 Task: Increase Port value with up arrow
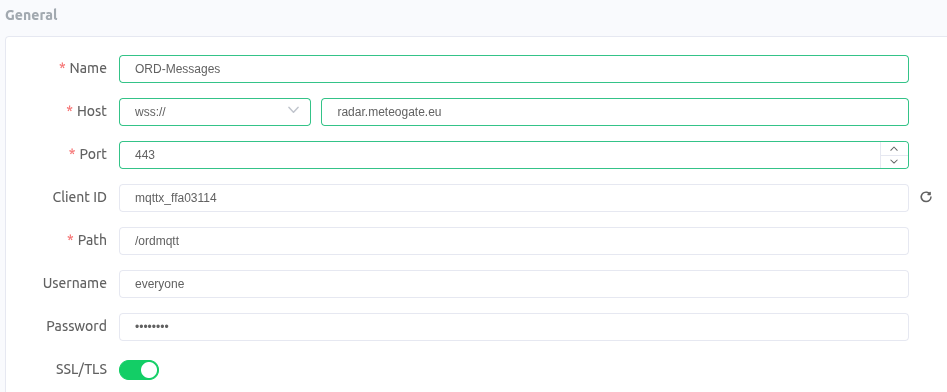tap(894, 149)
